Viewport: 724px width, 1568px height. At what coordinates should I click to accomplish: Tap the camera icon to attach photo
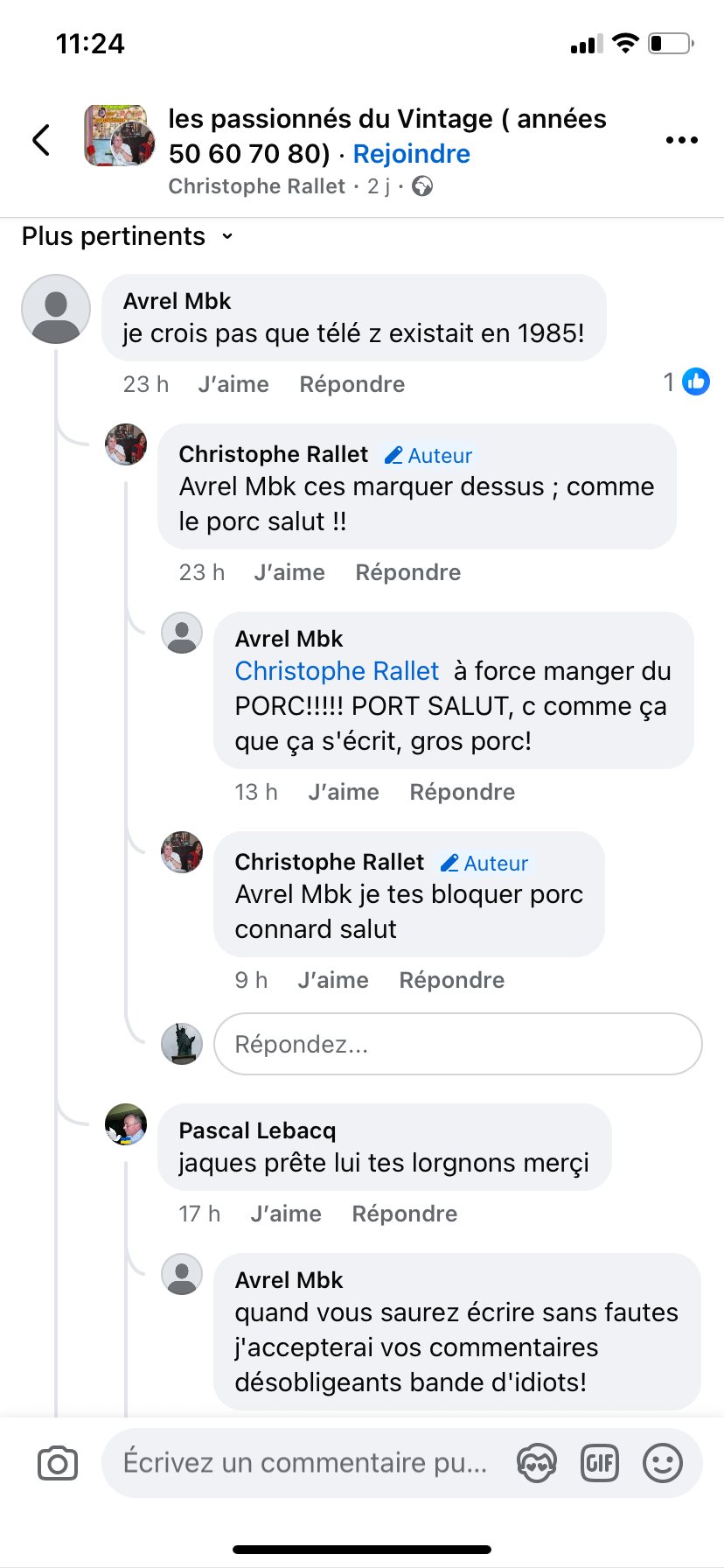coord(58,1463)
